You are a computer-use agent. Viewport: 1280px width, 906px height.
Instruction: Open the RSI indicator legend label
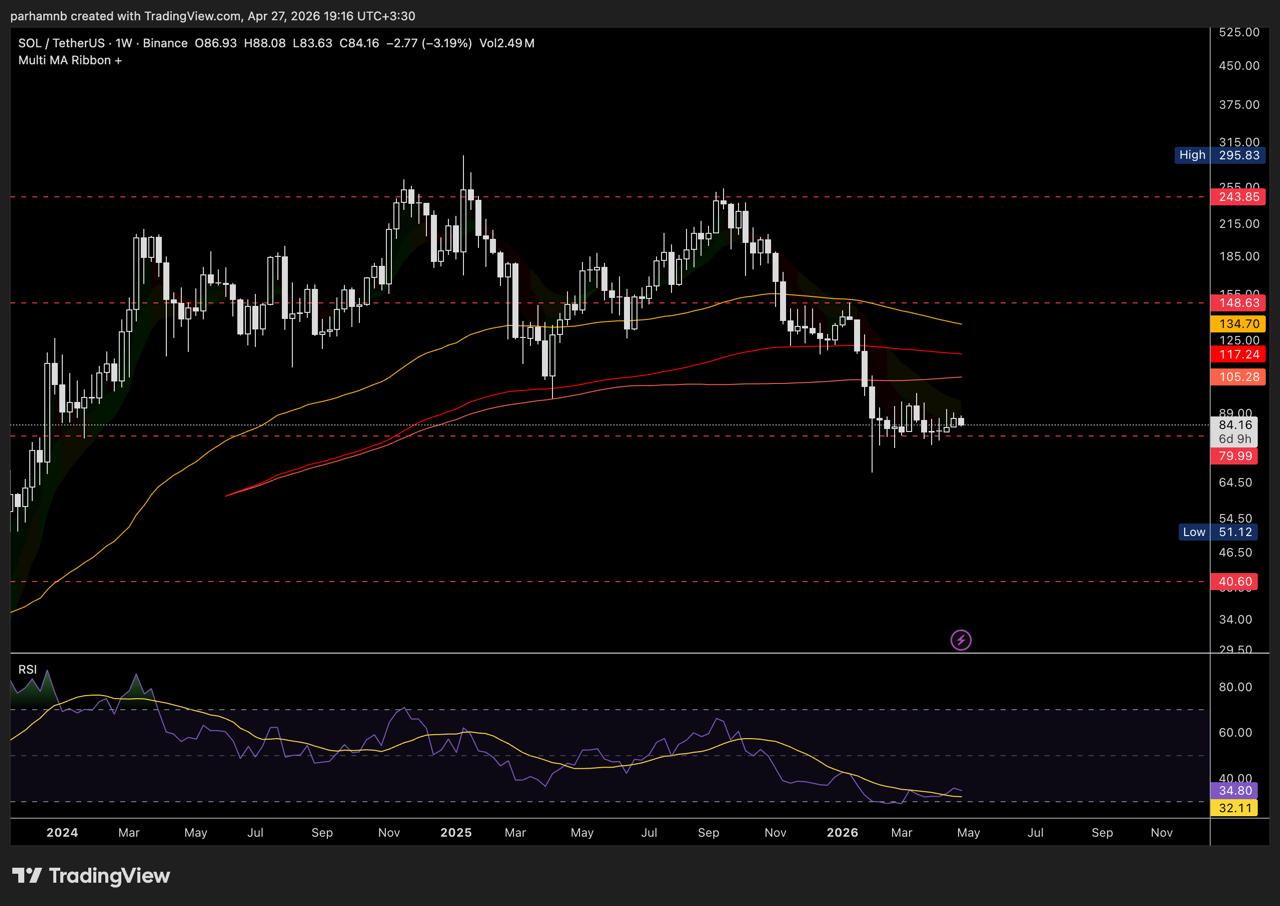[x=27, y=670]
